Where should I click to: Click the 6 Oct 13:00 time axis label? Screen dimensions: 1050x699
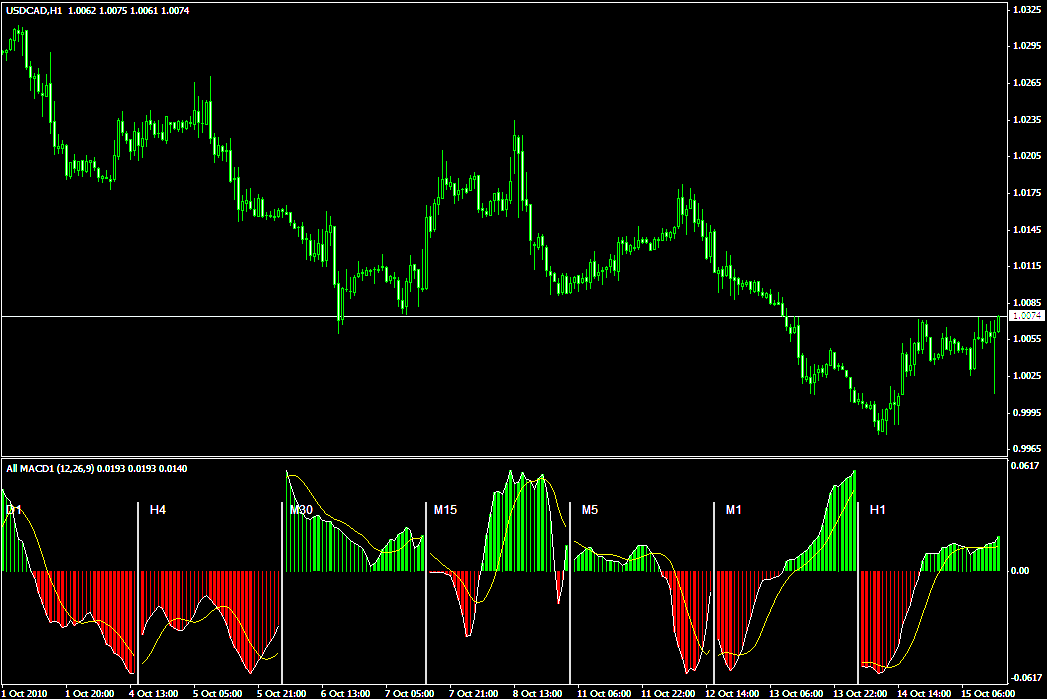[346, 694]
